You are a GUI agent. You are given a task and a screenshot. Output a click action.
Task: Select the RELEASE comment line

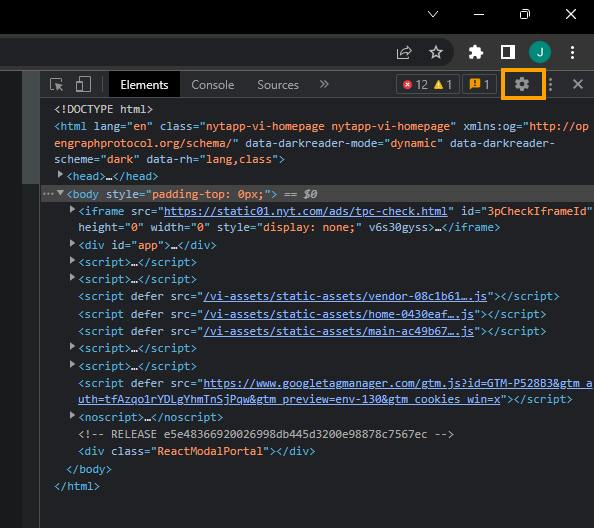[266, 434]
